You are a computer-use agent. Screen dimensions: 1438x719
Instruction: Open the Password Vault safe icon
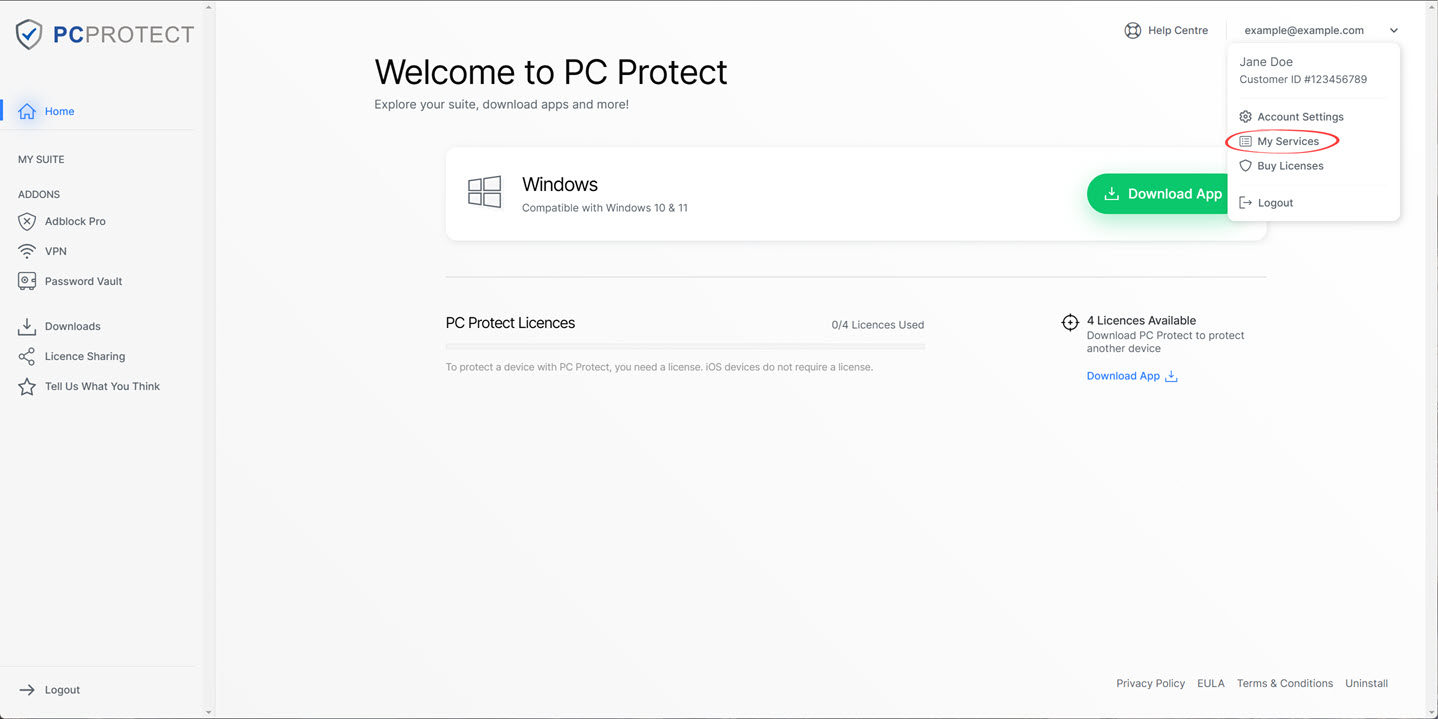(27, 281)
